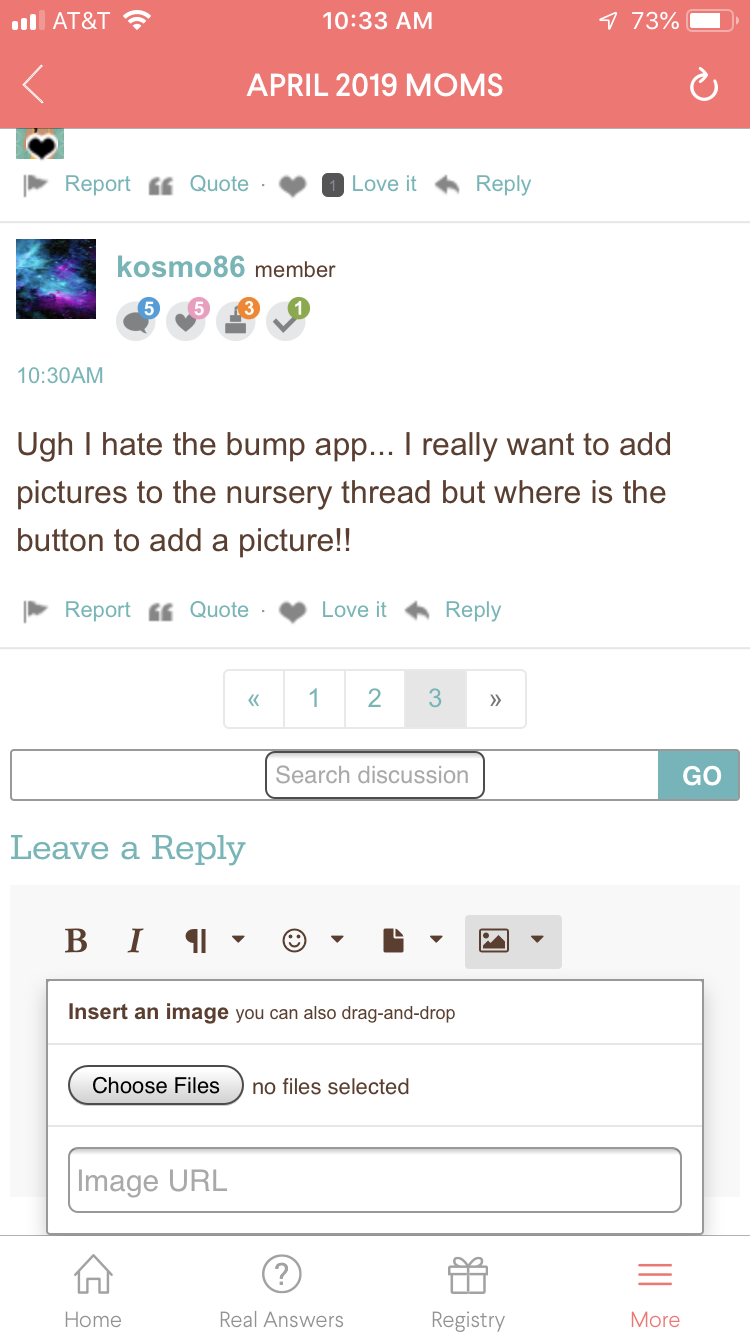The height and width of the screenshot is (1334, 750).
Task: Expand the emoji dropdown arrow
Action: tap(337, 939)
